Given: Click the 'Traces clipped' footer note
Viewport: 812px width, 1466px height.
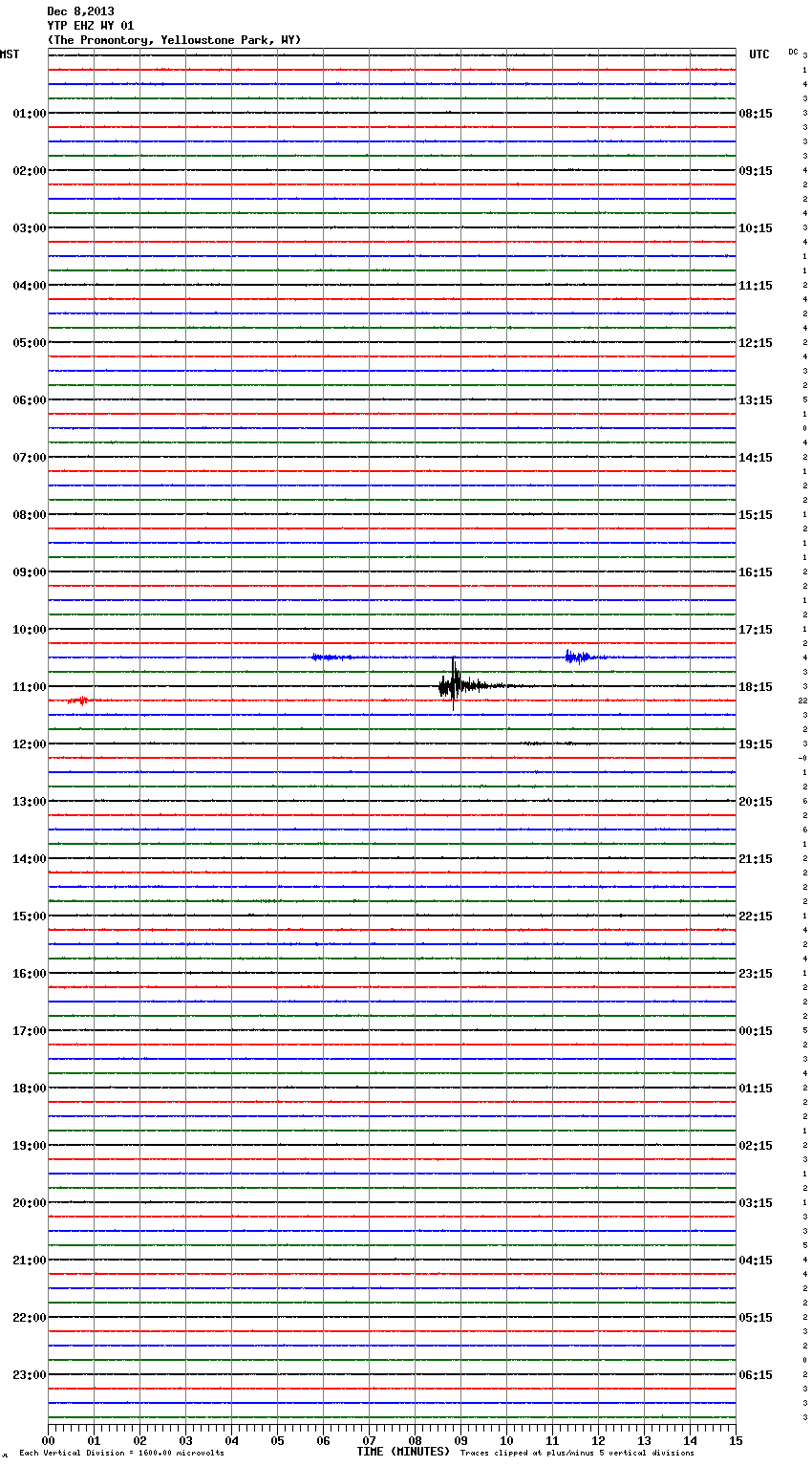Looking at the screenshot, I should coord(577,1454).
